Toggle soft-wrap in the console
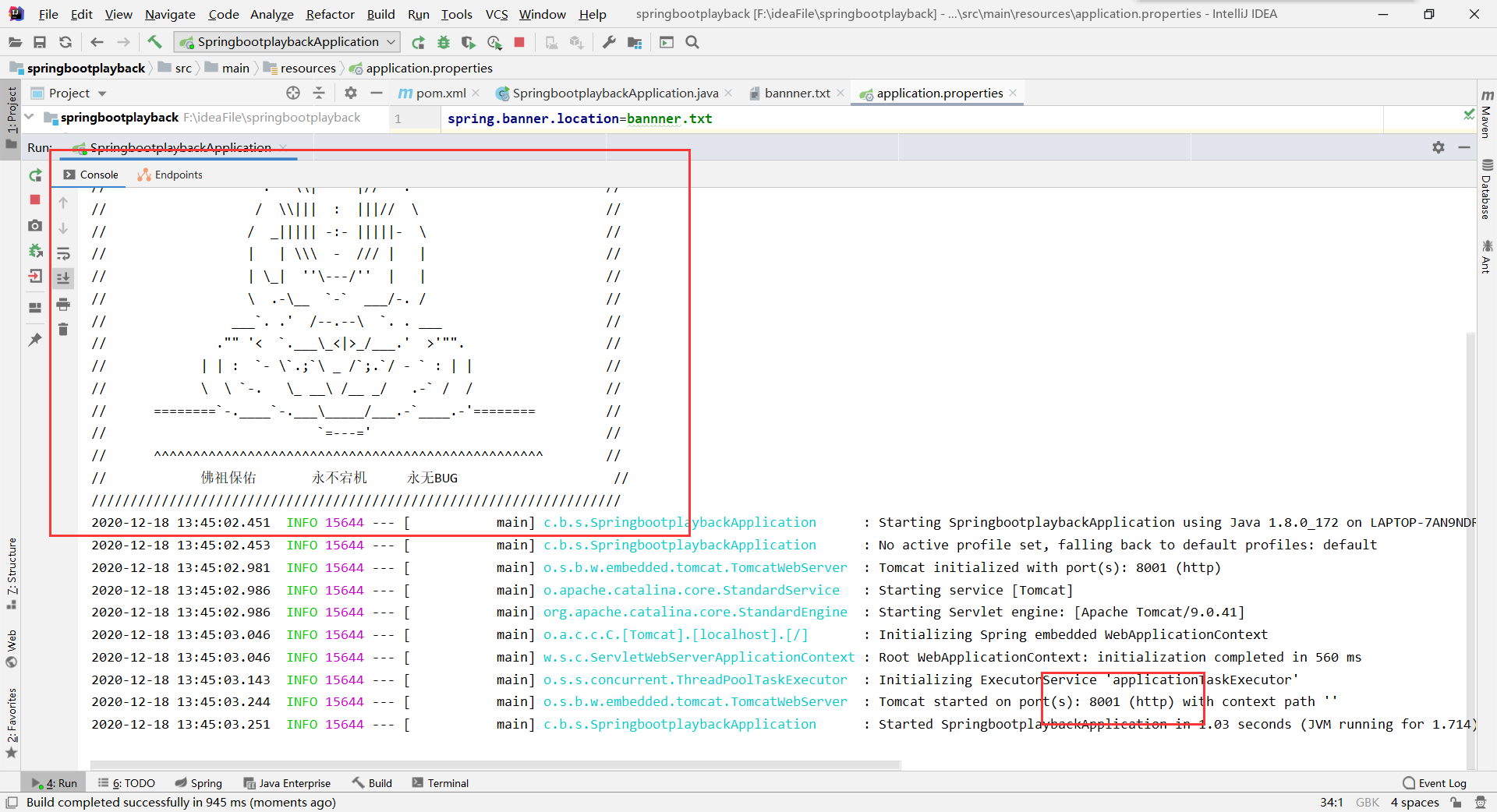Screen dimensions: 1497x812 tap(63, 253)
